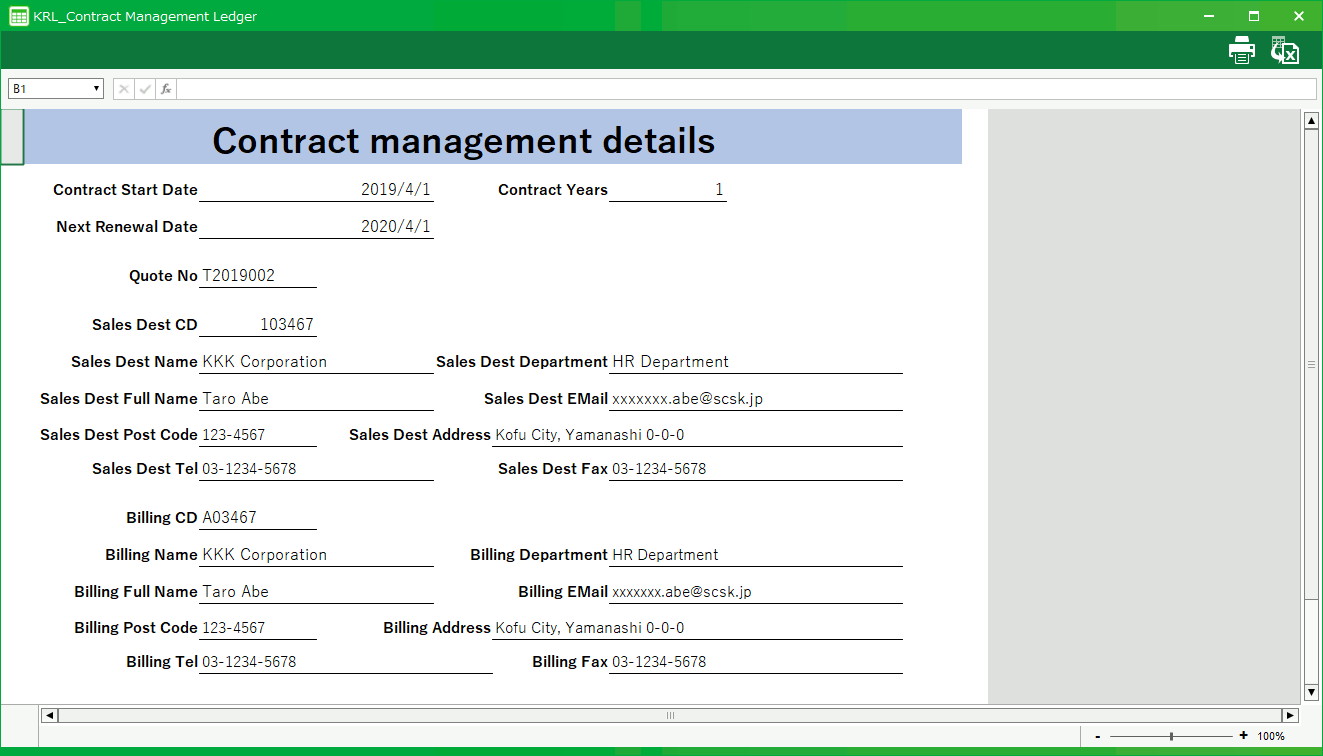
Task: Click the Print icon in the toolbar
Action: click(x=1241, y=50)
